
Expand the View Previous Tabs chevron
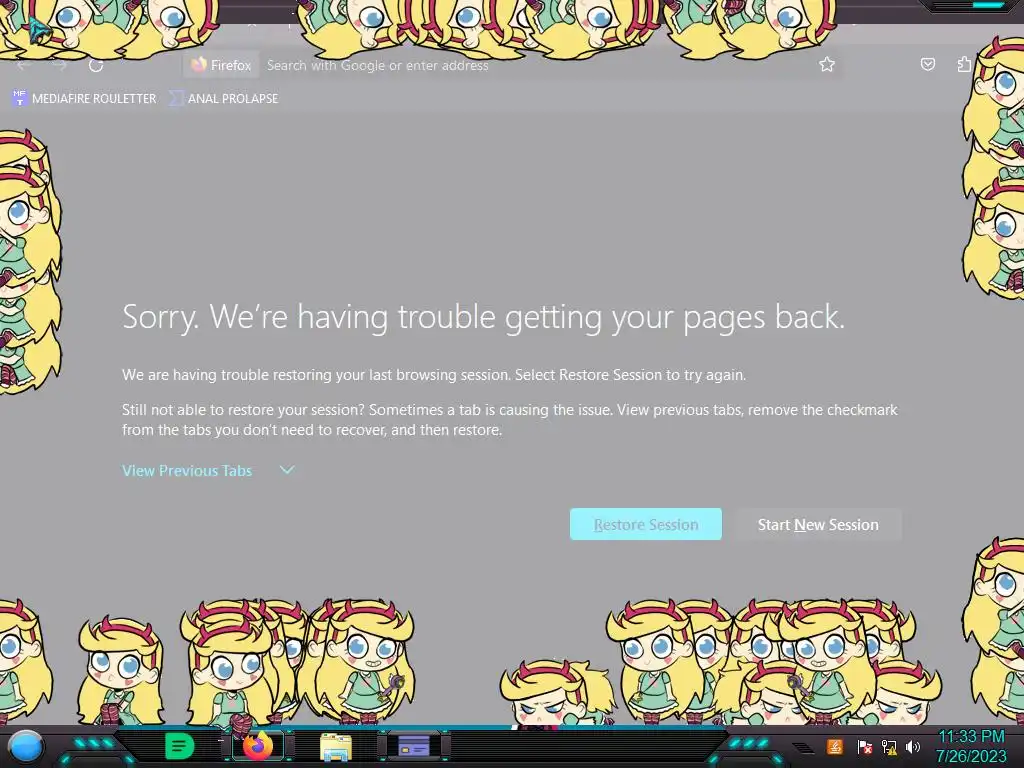click(287, 470)
